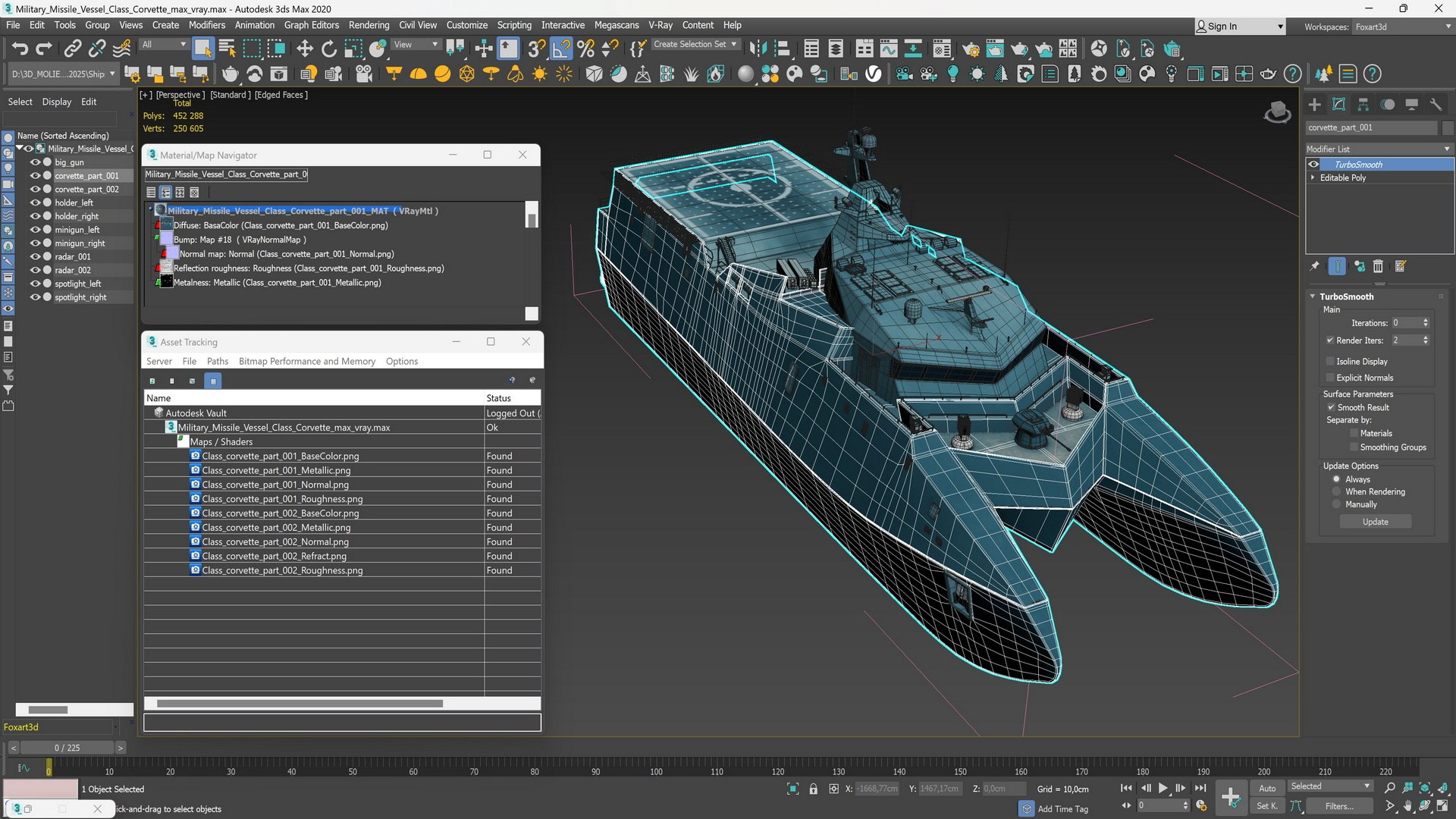Screen dimensions: 1456x819
Task: Select the Link tool icon
Action: pyautogui.click(x=72, y=49)
